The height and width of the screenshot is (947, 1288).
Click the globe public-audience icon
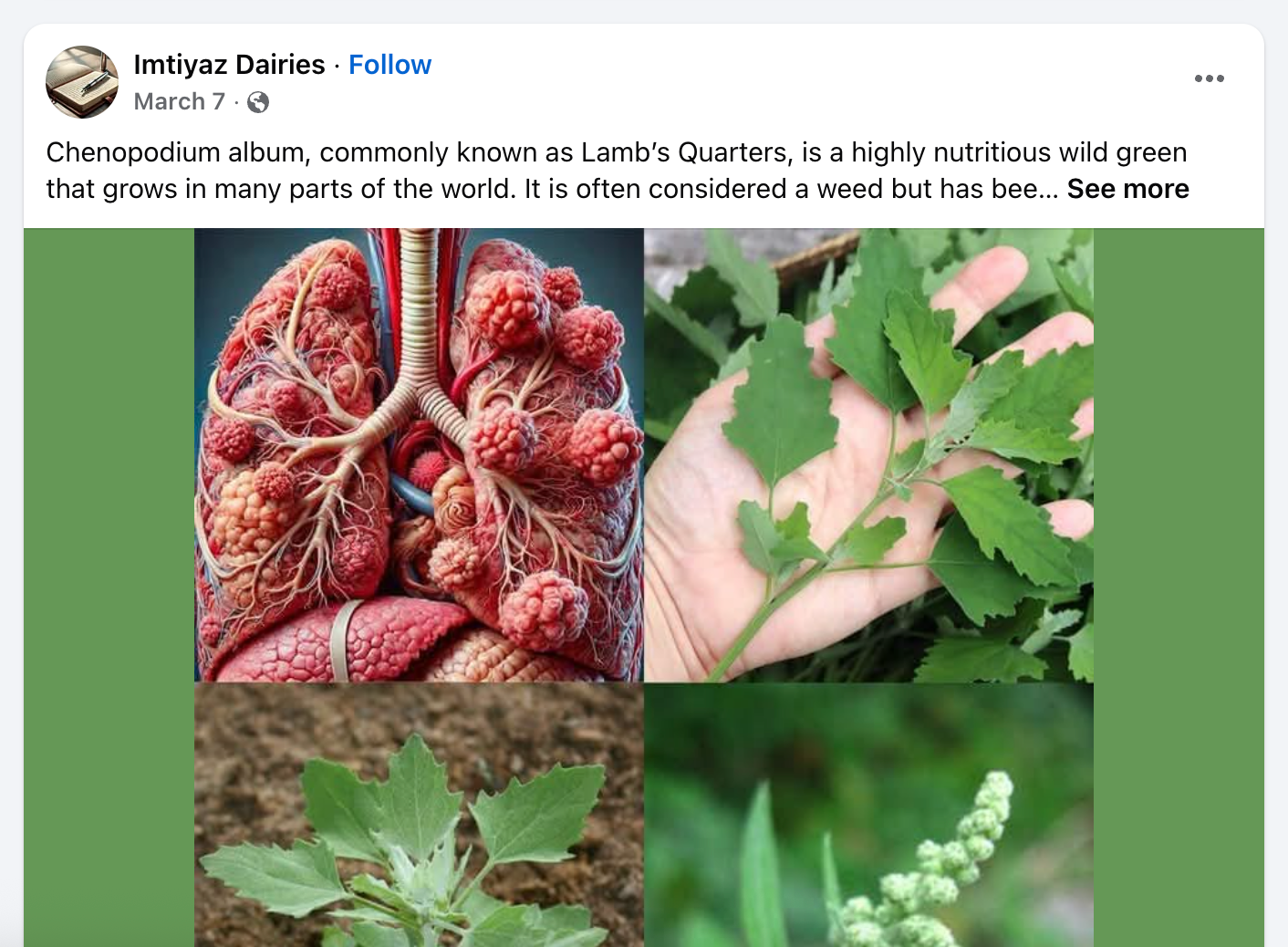(258, 102)
